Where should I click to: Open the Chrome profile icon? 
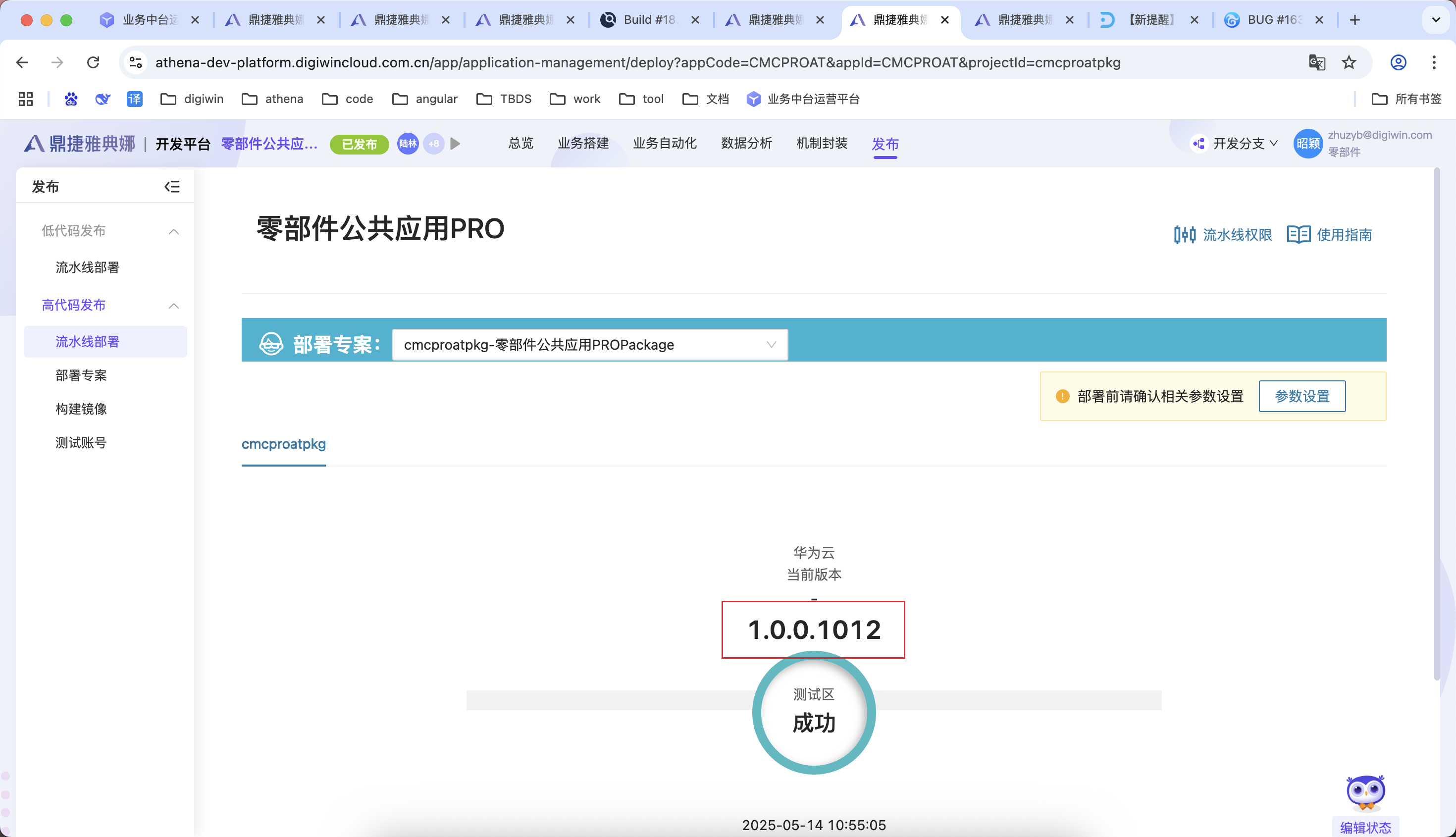(x=1399, y=62)
